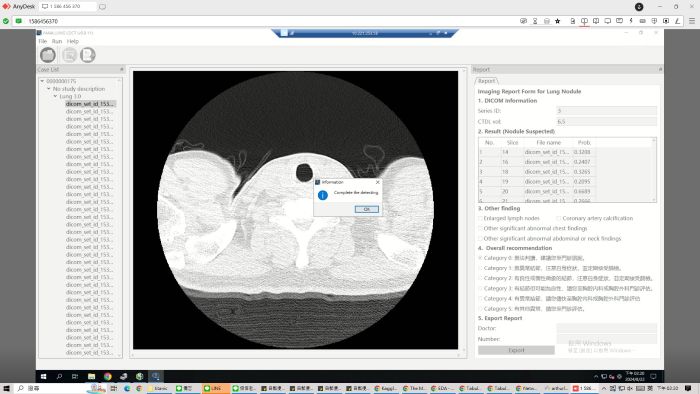Select the Category 3 recommendation radio button
700x394 pixels.
(480, 289)
